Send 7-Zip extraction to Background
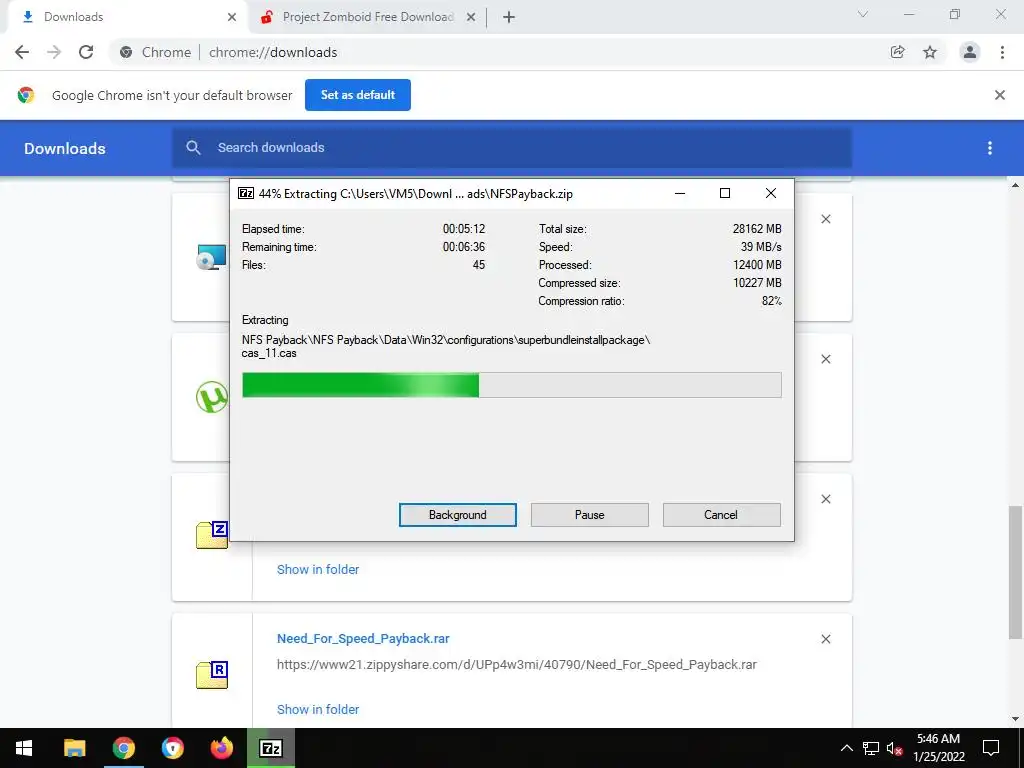Viewport: 1024px width, 768px height. pyautogui.click(x=457, y=515)
